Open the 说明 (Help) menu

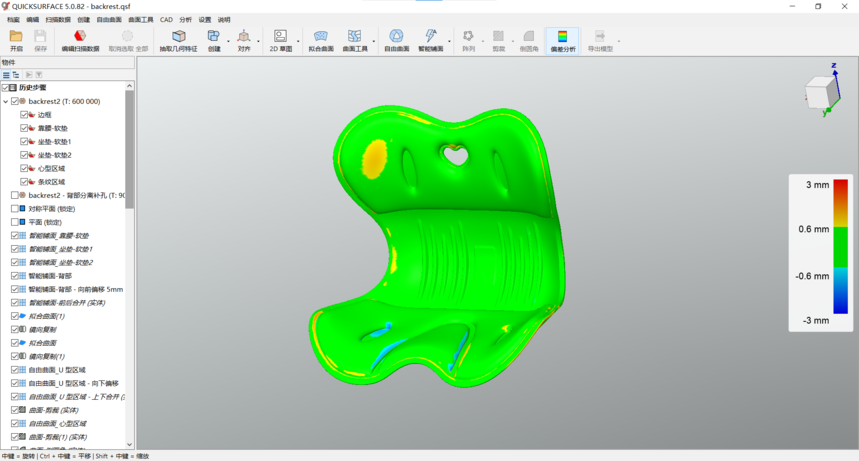224,20
